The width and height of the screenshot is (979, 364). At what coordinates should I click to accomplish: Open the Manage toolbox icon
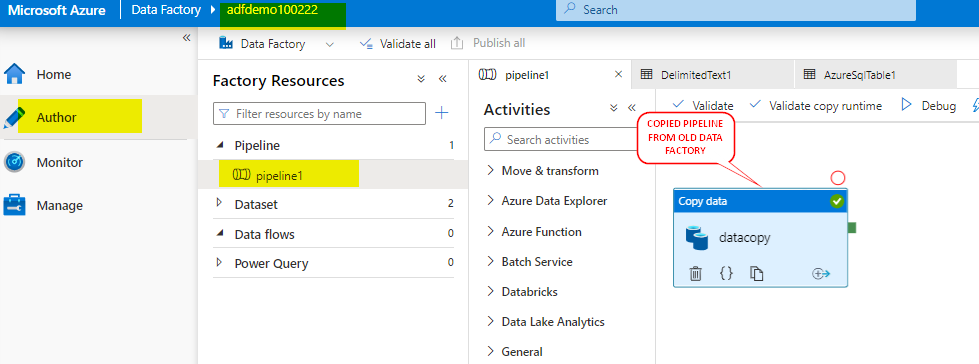[x=14, y=205]
